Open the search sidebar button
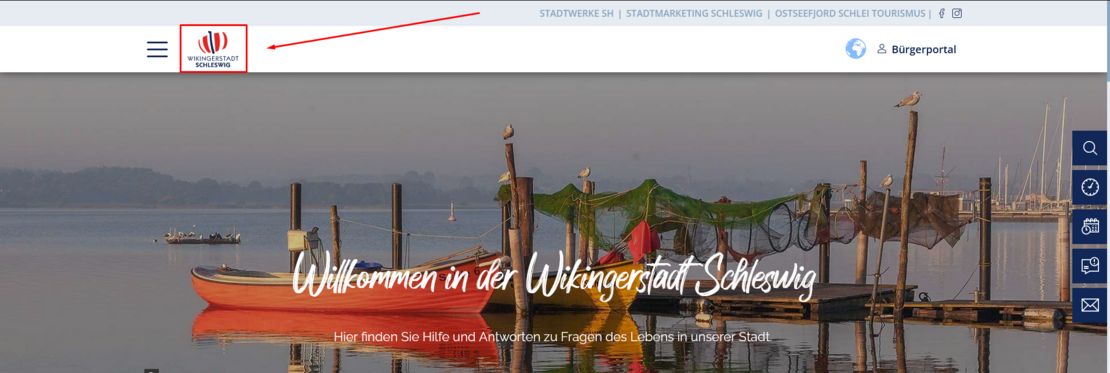The image size is (1110, 373). click(1089, 148)
